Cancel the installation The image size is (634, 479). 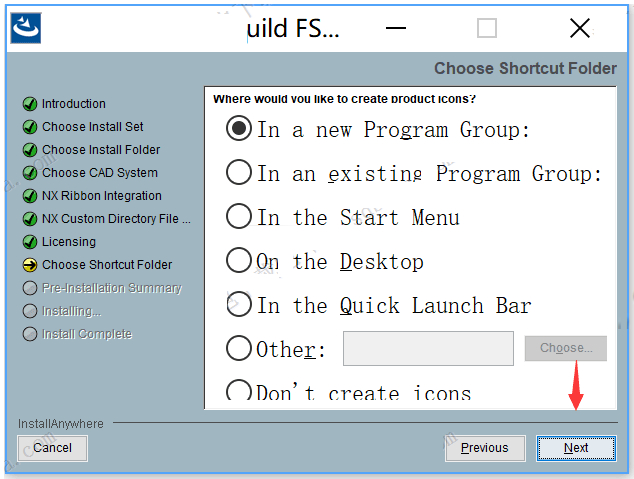[x=53, y=448]
